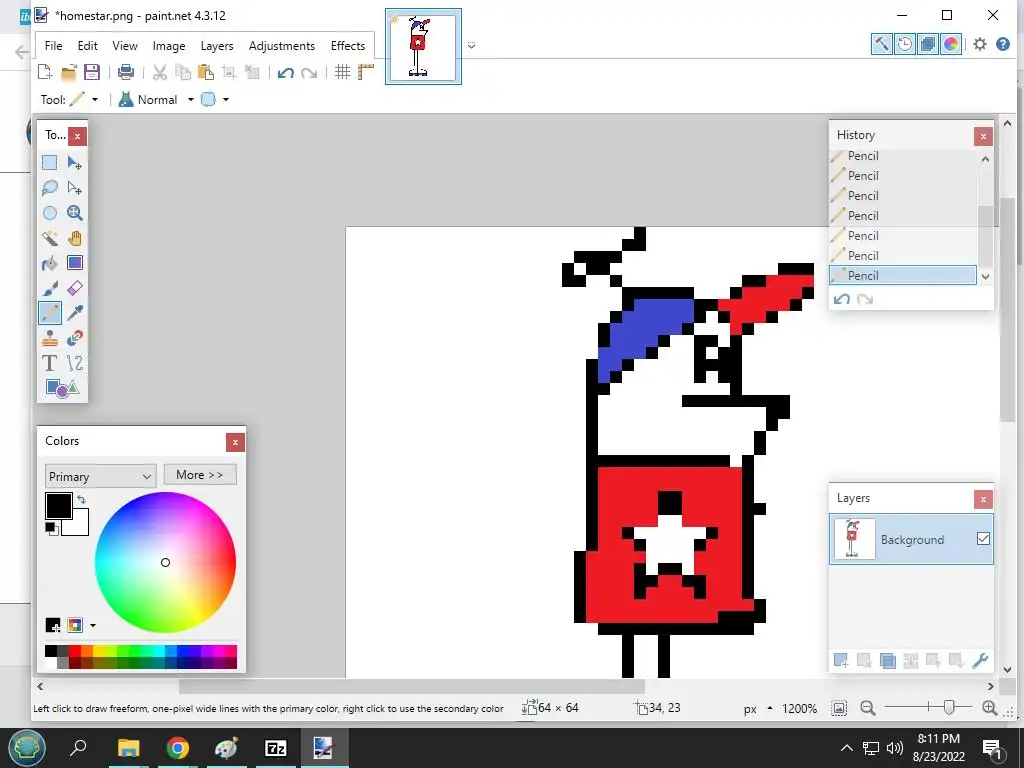Open the View menu
The height and width of the screenshot is (768, 1024).
(x=125, y=46)
